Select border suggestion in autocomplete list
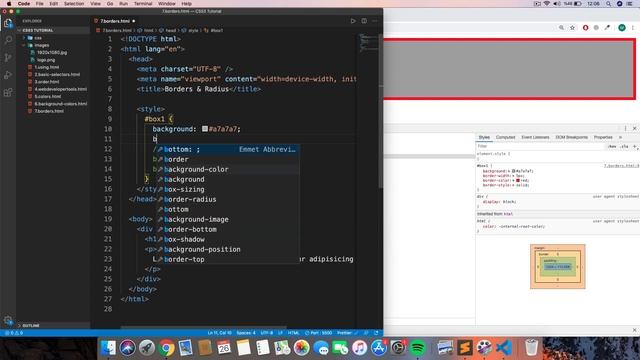 pyautogui.click(x=228, y=159)
